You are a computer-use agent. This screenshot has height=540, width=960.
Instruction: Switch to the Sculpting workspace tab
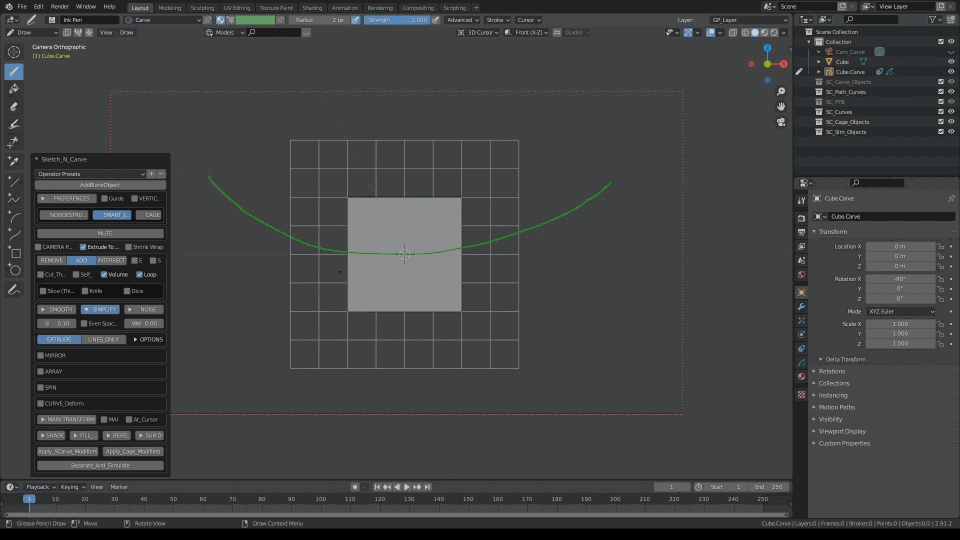point(202,7)
